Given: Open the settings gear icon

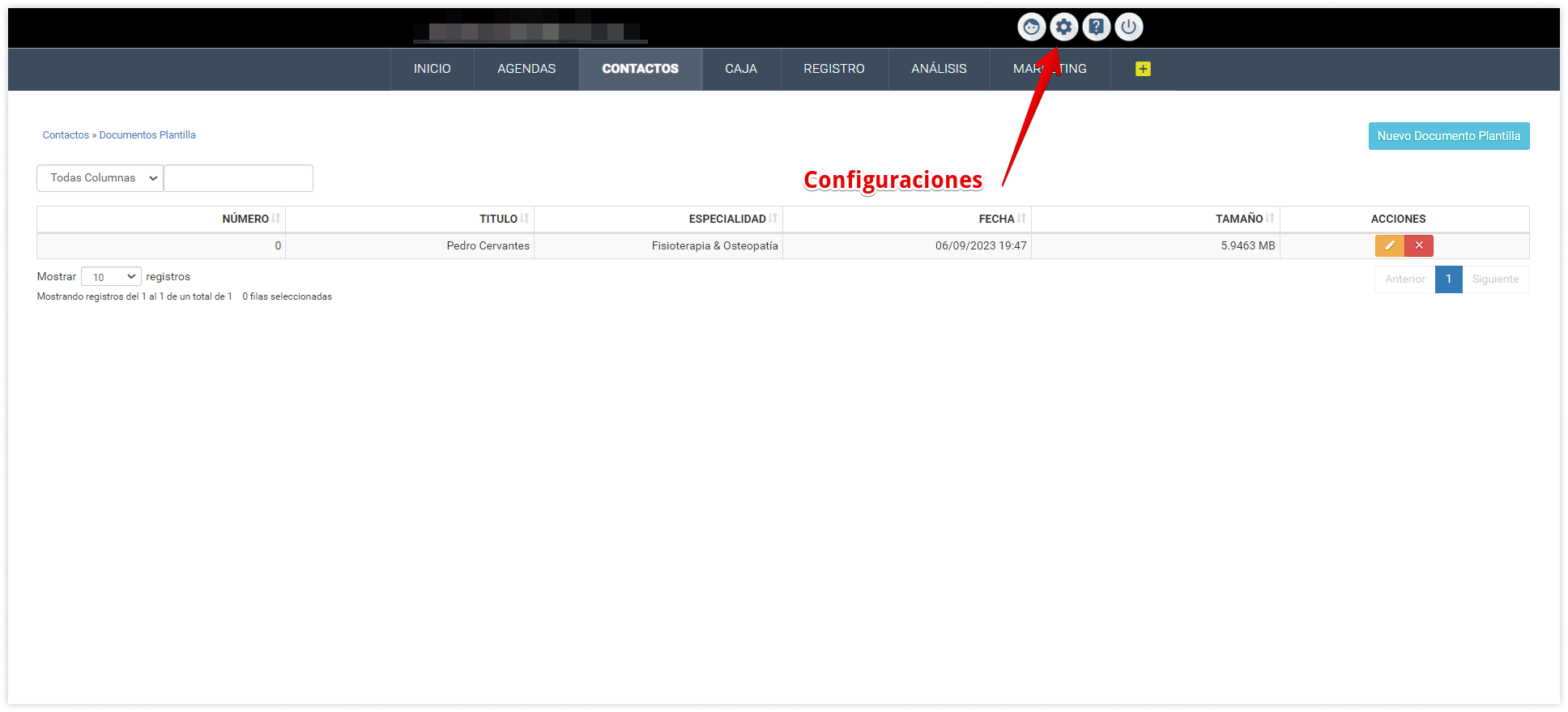Looking at the screenshot, I should (1063, 27).
